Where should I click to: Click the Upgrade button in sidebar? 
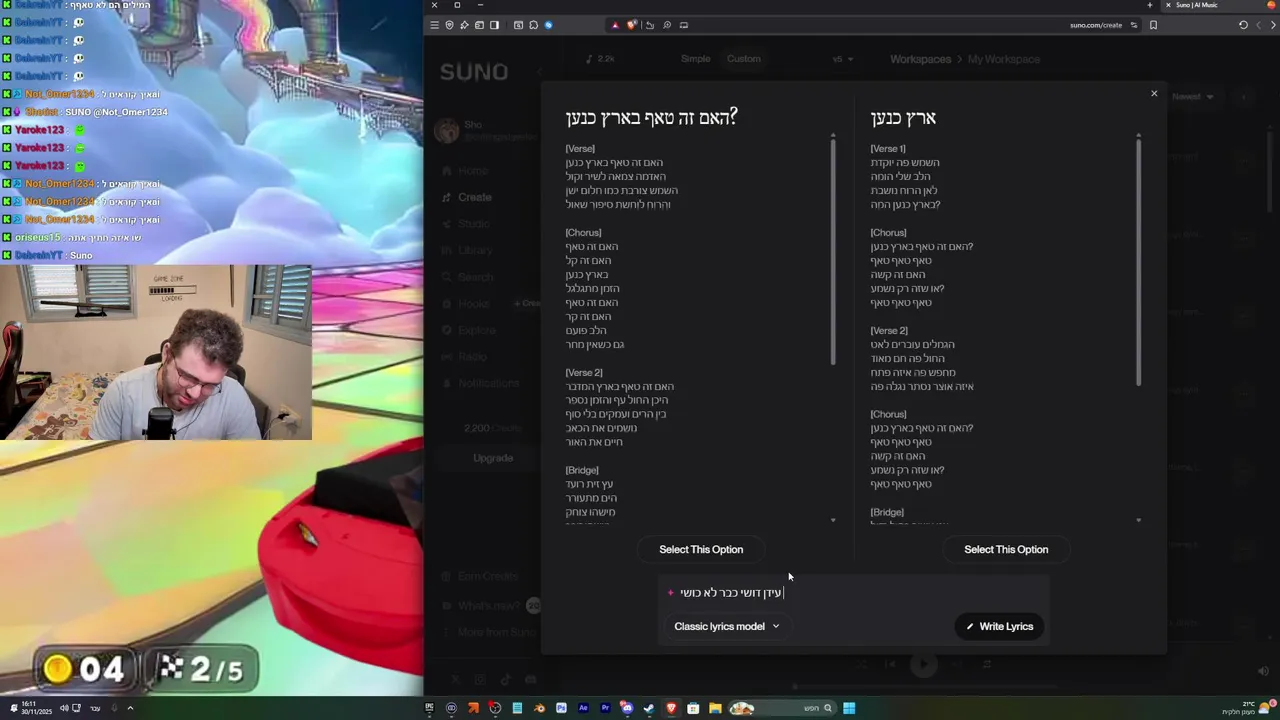[x=493, y=458]
